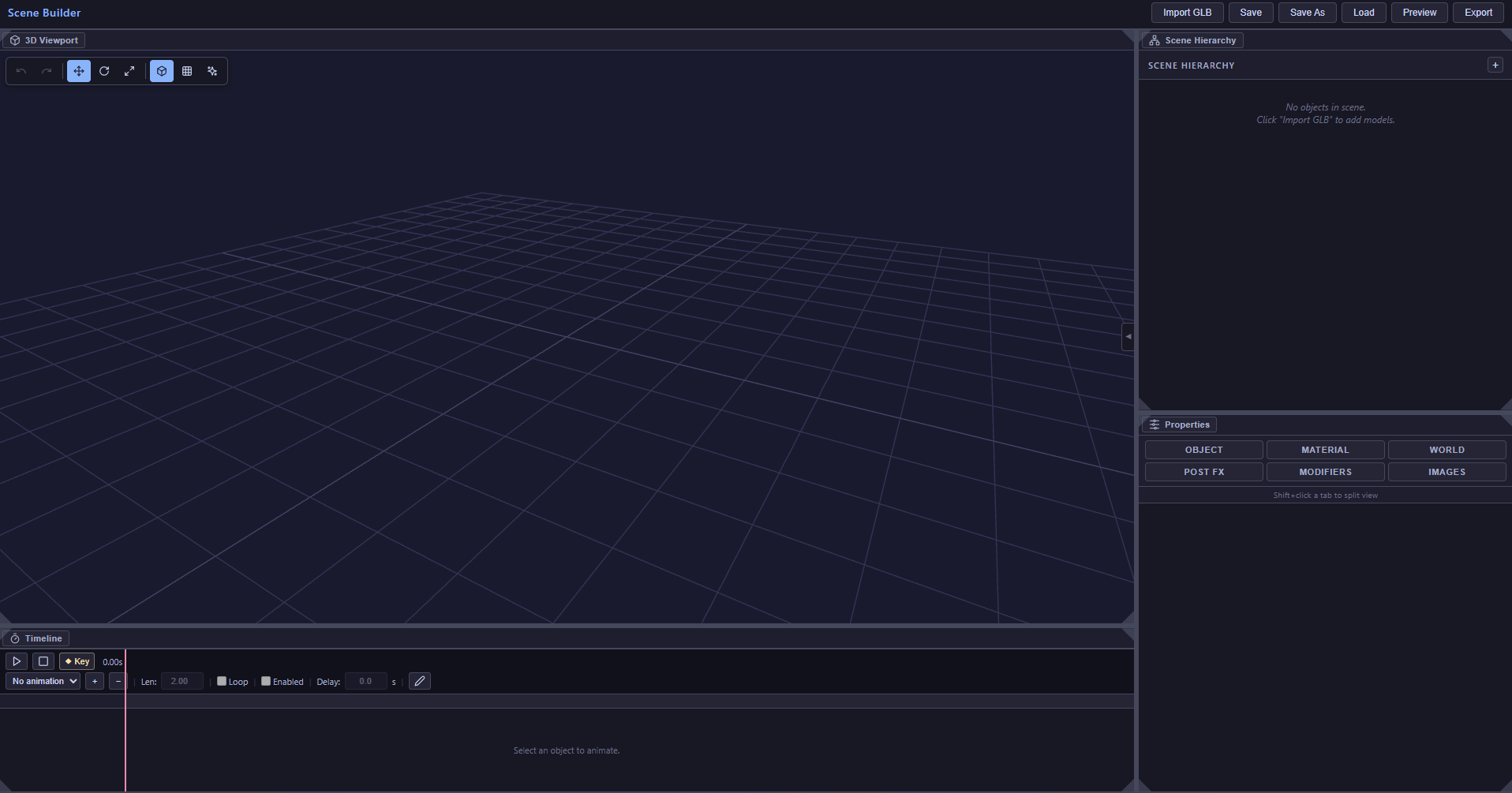Enable the Loop checkbox

click(222, 681)
